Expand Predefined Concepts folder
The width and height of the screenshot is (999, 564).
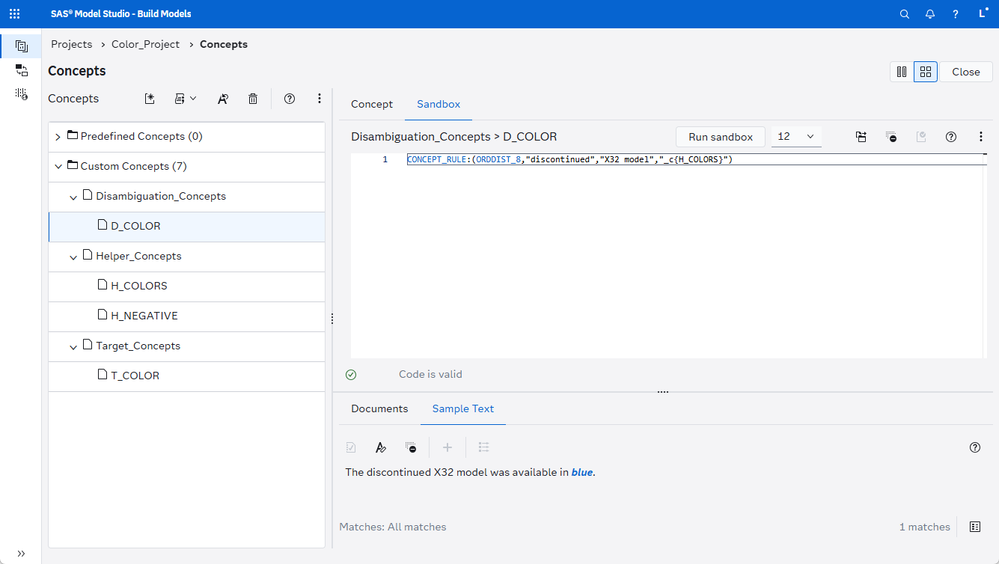coord(58,137)
